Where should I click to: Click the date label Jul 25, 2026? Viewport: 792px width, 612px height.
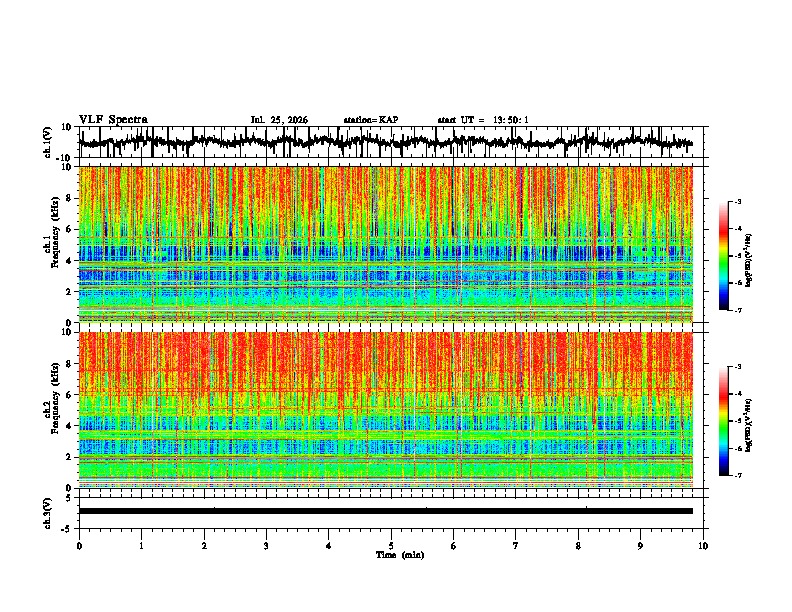click(x=279, y=120)
